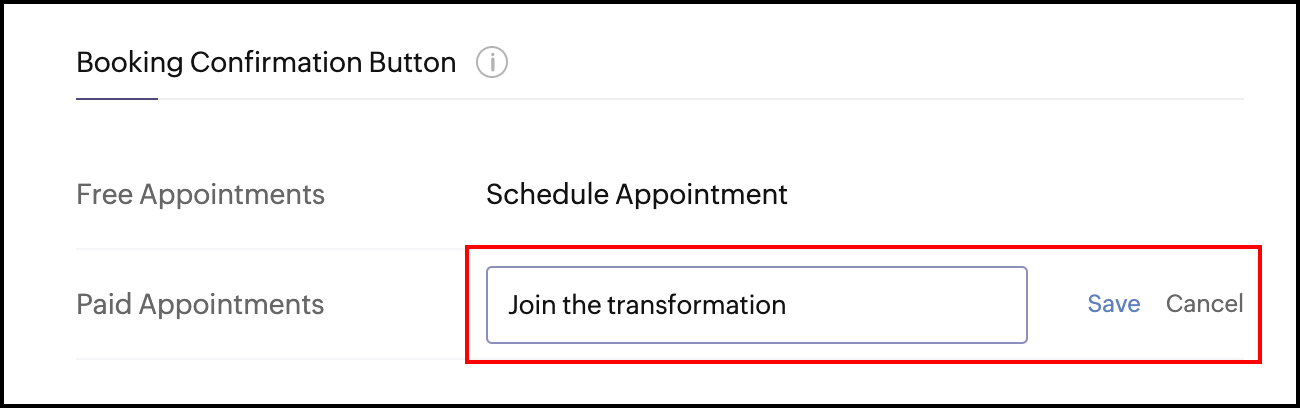Image resolution: width=1300 pixels, height=408 pixels.
Task: Click the Free Appointments label
Action: (200, 194)
